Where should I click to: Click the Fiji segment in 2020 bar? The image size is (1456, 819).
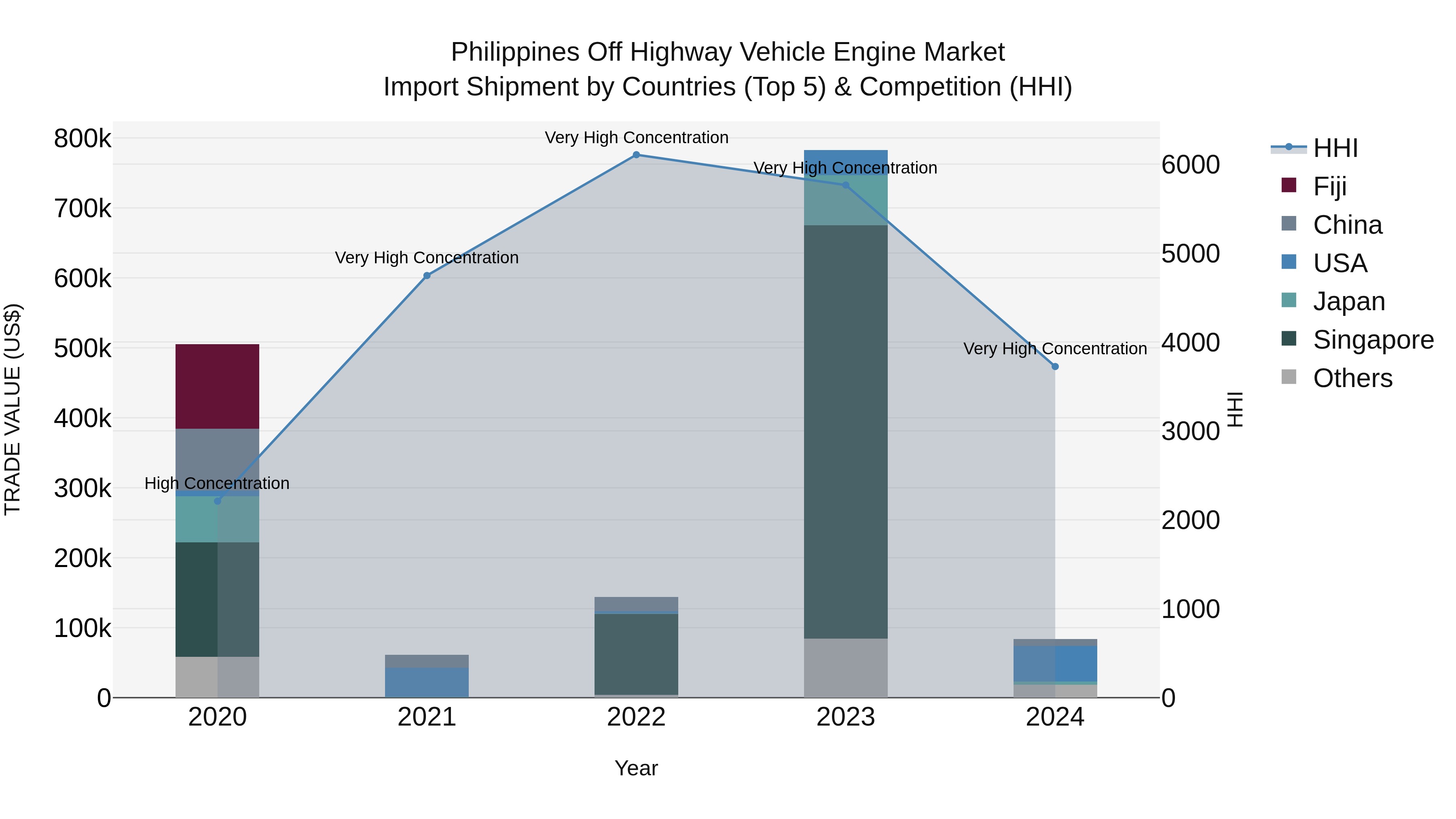[218, 387]
